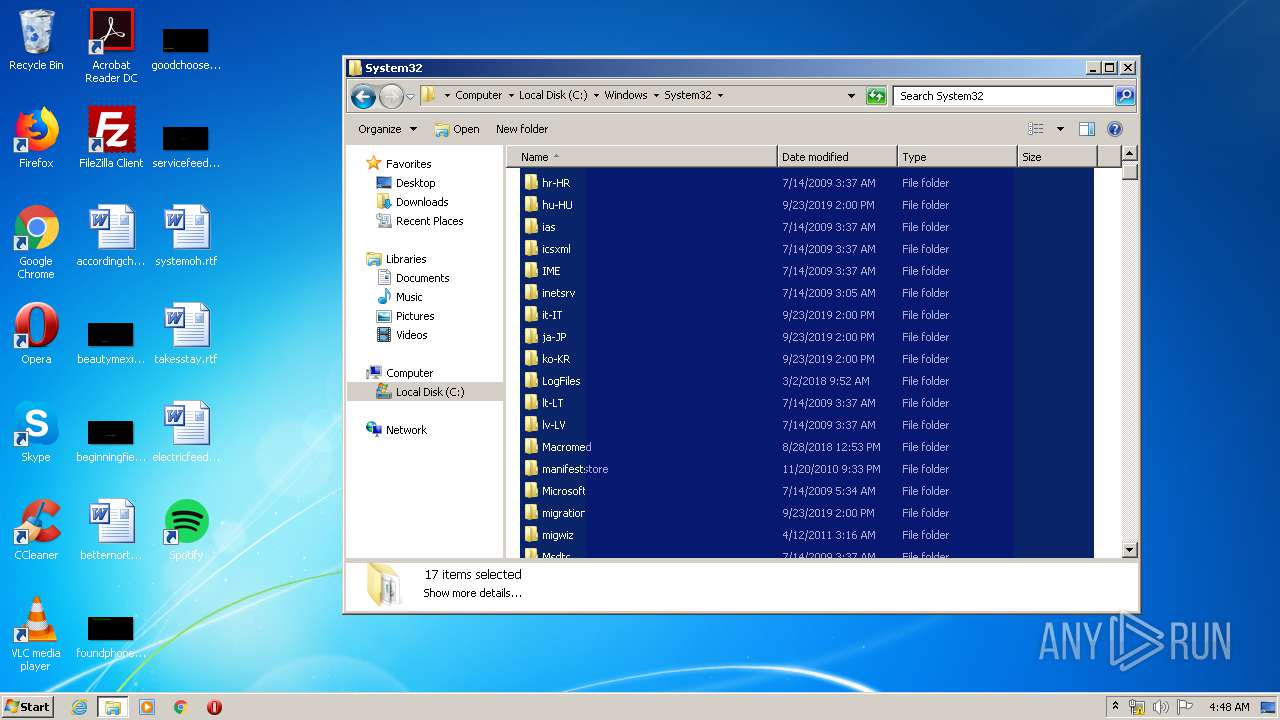Select Desktop in navigation pane

[405, 183]
